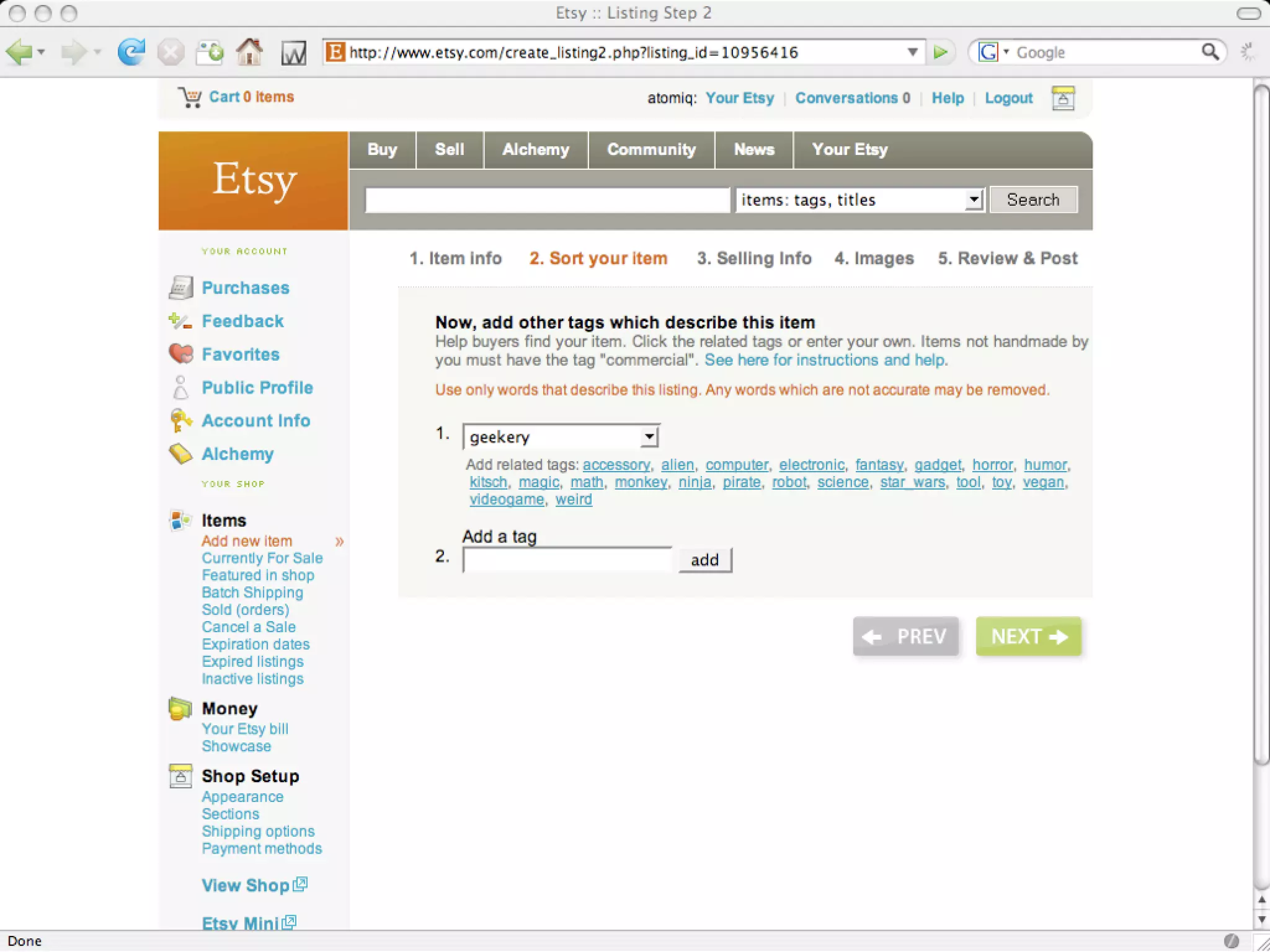
Task: Open the Community navigation tab
Action: (651, 150)
